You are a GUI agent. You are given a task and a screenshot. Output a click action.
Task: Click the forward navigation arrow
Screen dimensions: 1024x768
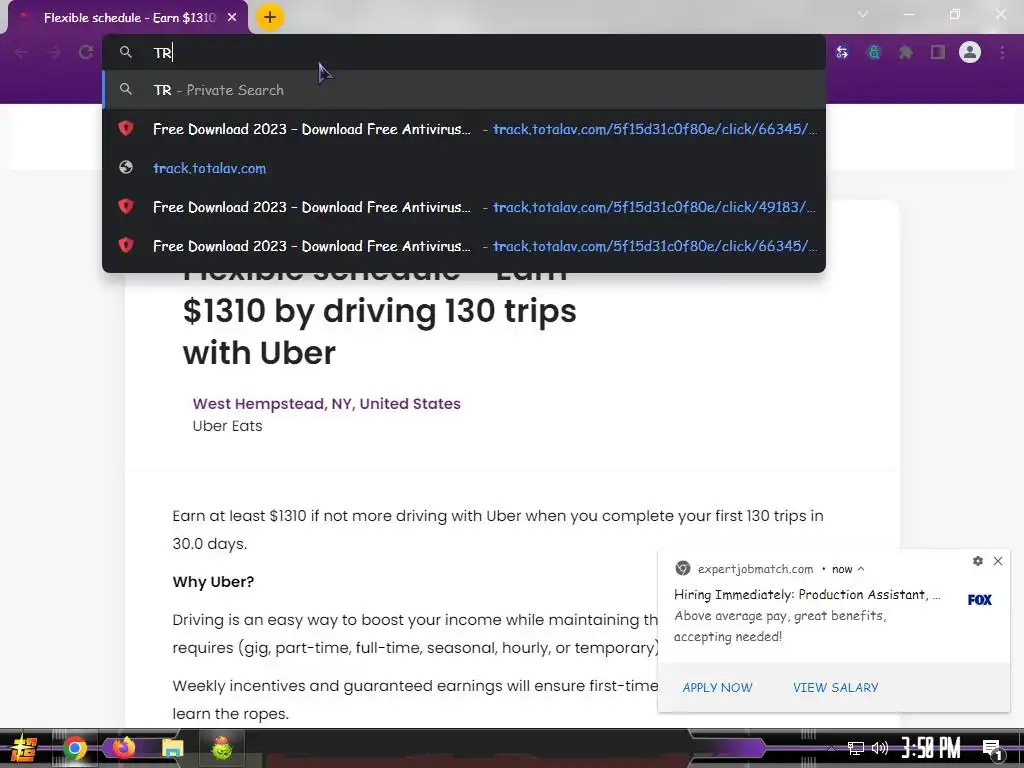click(x=54, y=52)
